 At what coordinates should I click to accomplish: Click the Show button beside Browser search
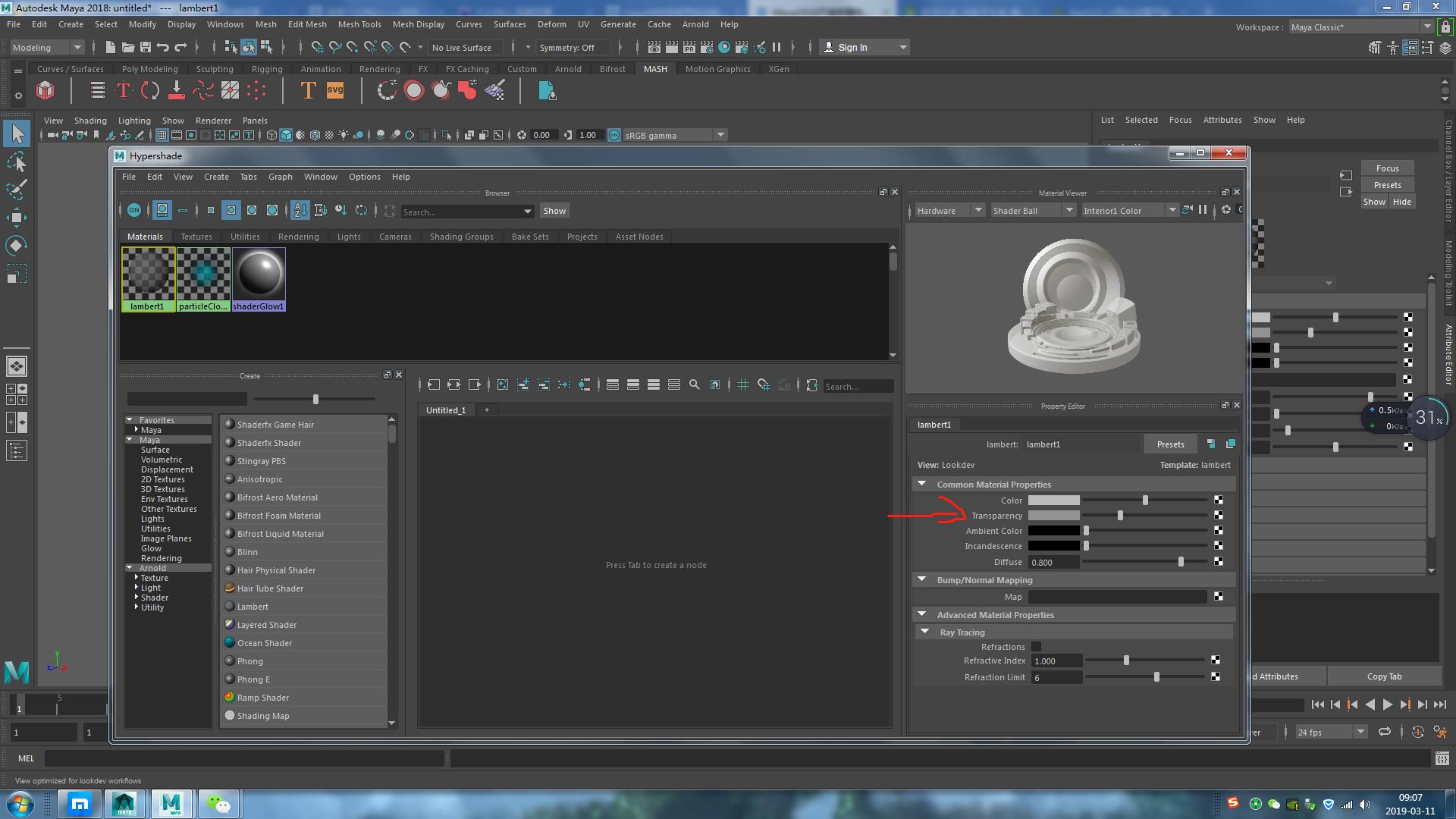click(x=554, y=211)
